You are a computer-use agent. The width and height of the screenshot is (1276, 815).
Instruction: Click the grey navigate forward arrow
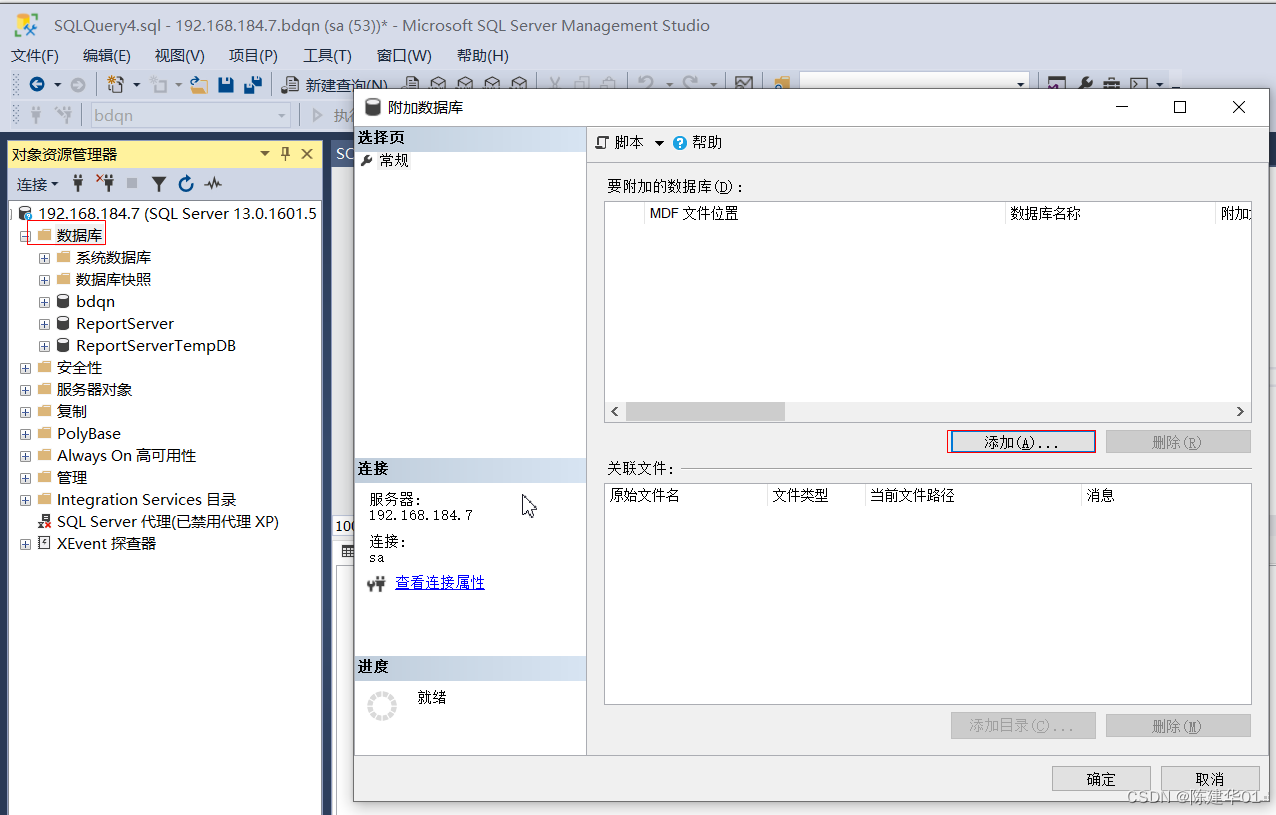(x=78, y=85)
